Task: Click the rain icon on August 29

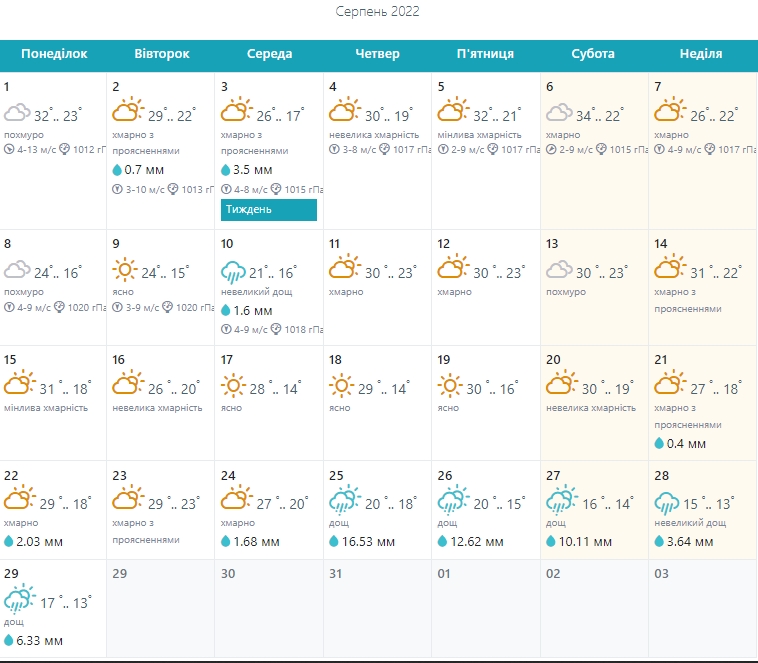Action: [x=18, y=601]
